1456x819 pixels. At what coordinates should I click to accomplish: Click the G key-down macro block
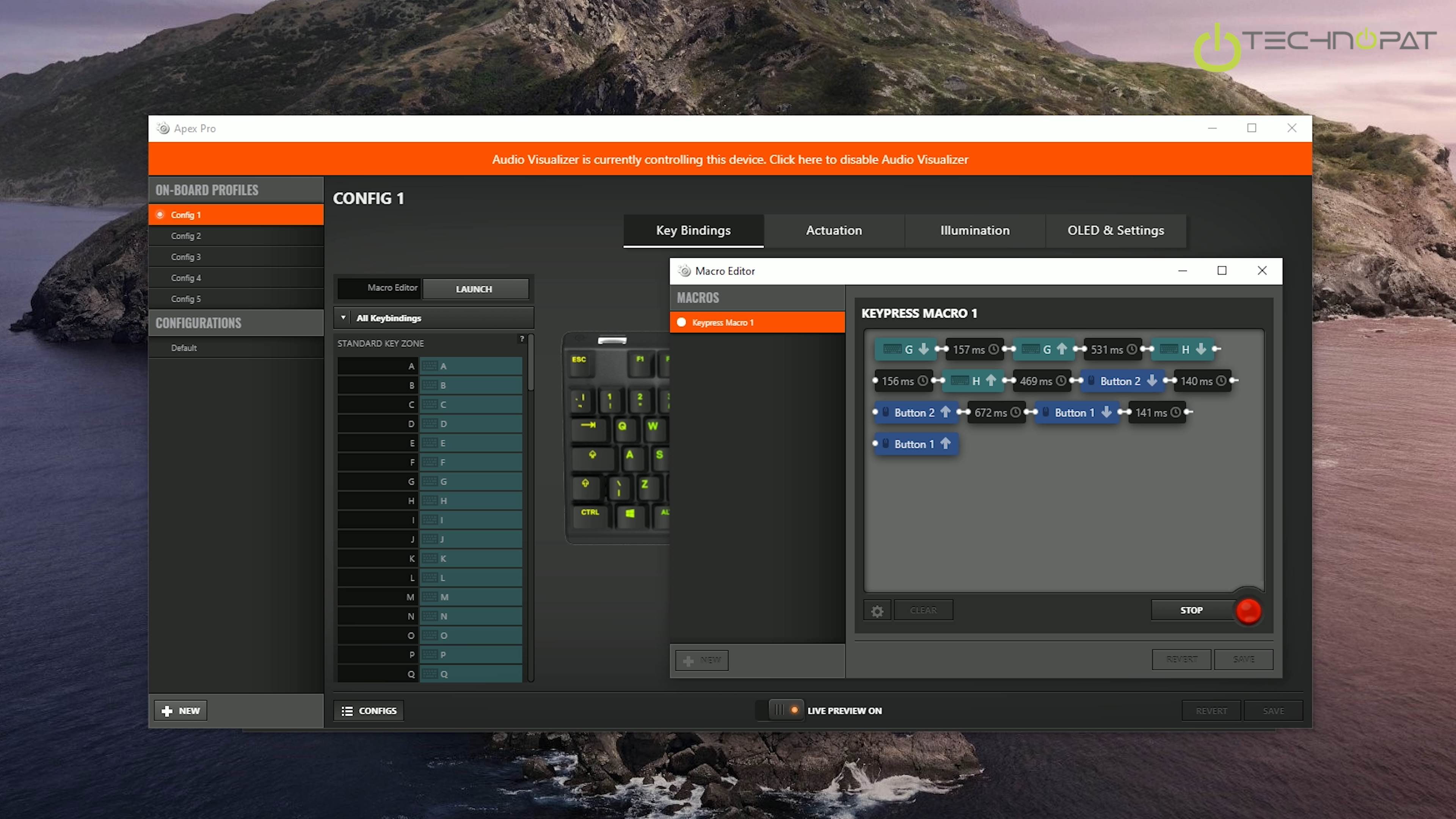point(905,349)
